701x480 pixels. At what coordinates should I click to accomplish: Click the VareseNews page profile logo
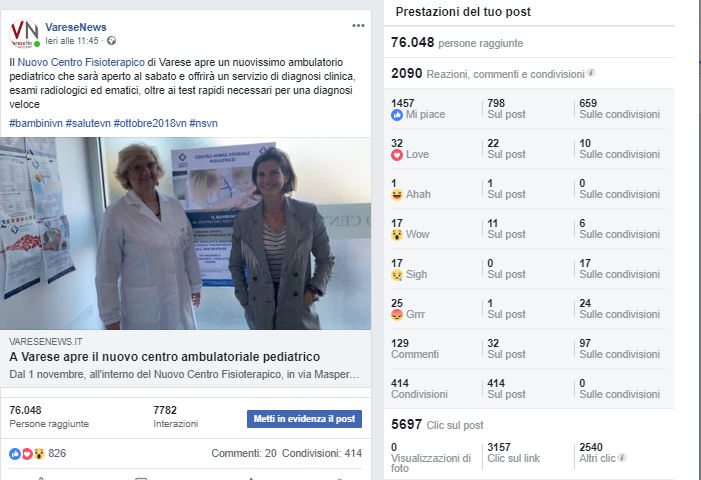click(x=25, y=34)
